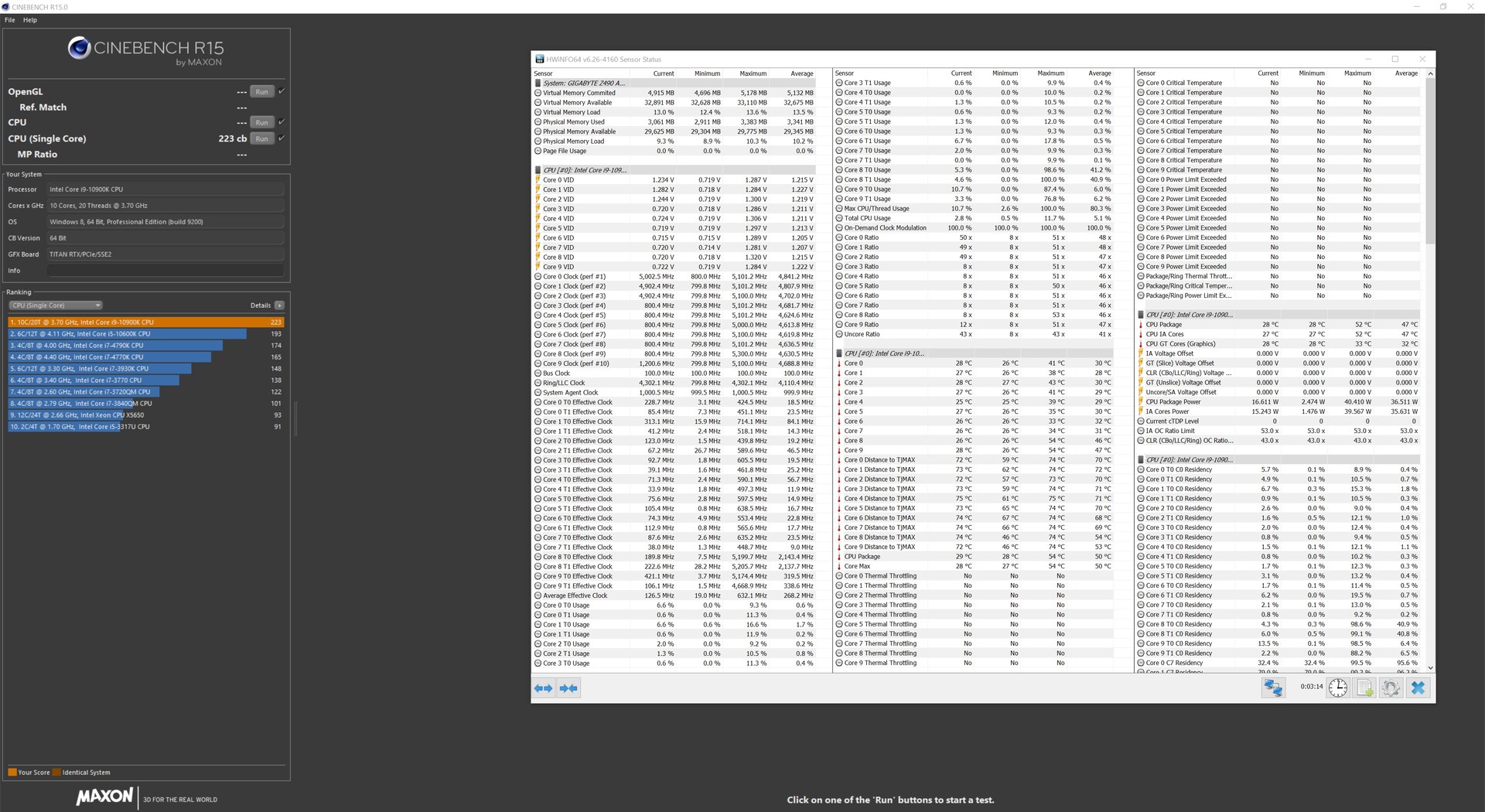This screenshot has height=812, width=1485.
Task: Select the Intel Core i9-10900K ranking entry
Action: pos(146,322)
